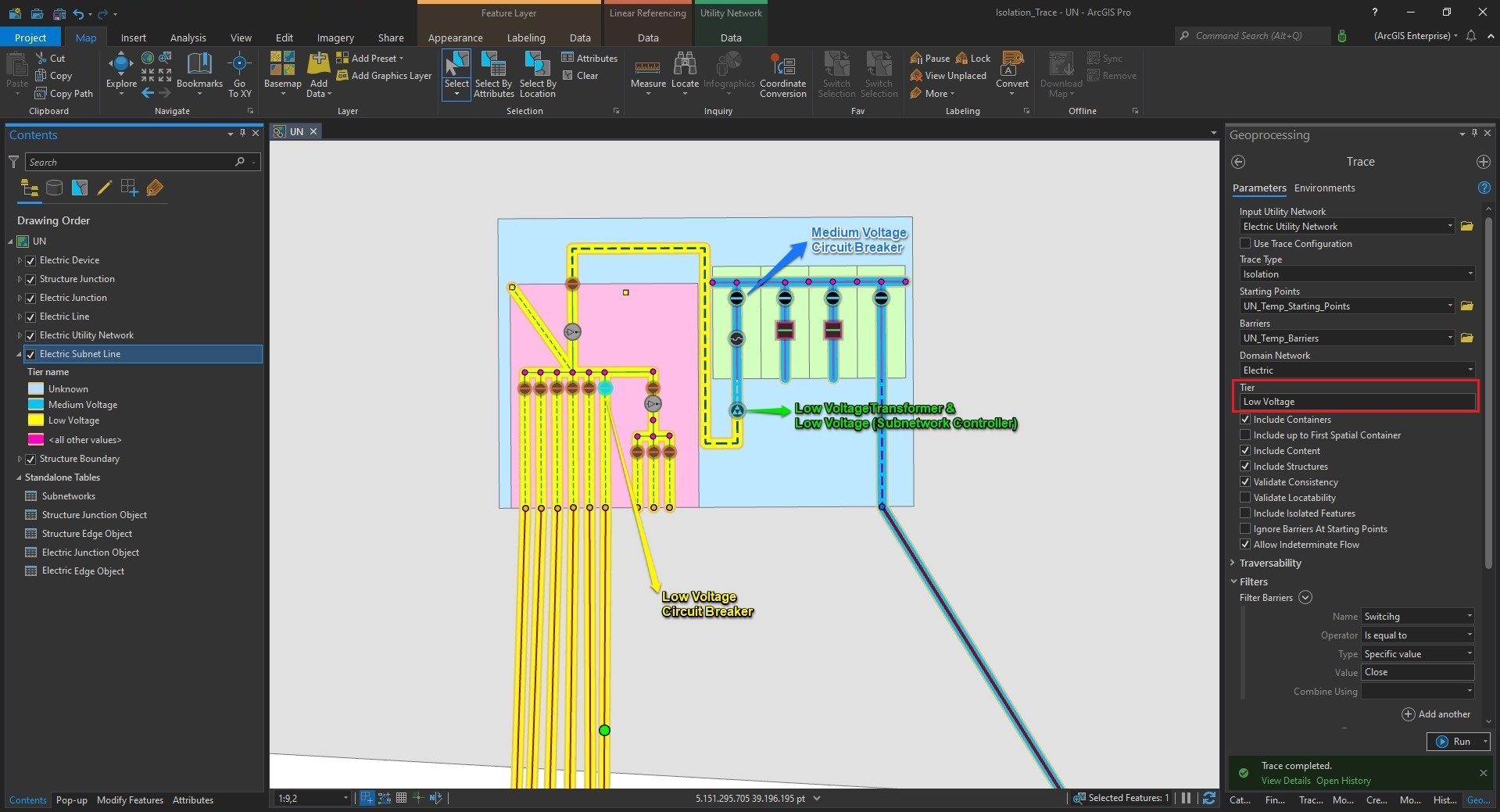Show List By Snapping view

tap(129, 188)
